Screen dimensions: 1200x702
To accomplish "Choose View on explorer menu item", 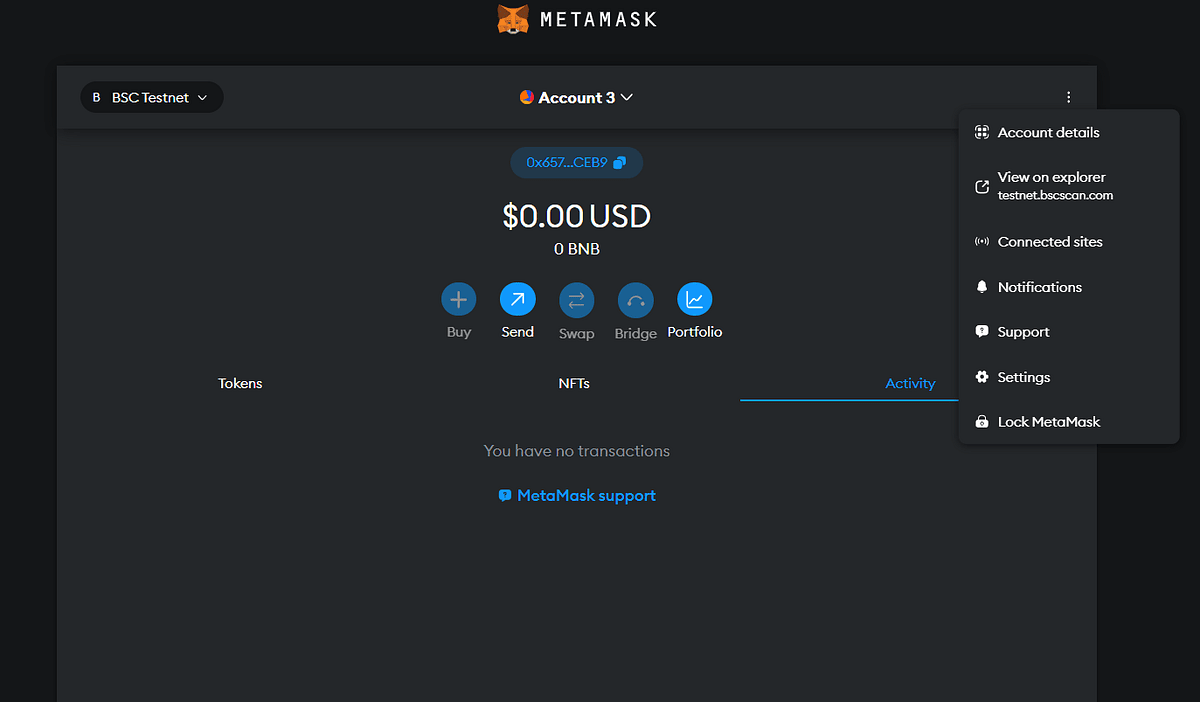I will 1052,185.
